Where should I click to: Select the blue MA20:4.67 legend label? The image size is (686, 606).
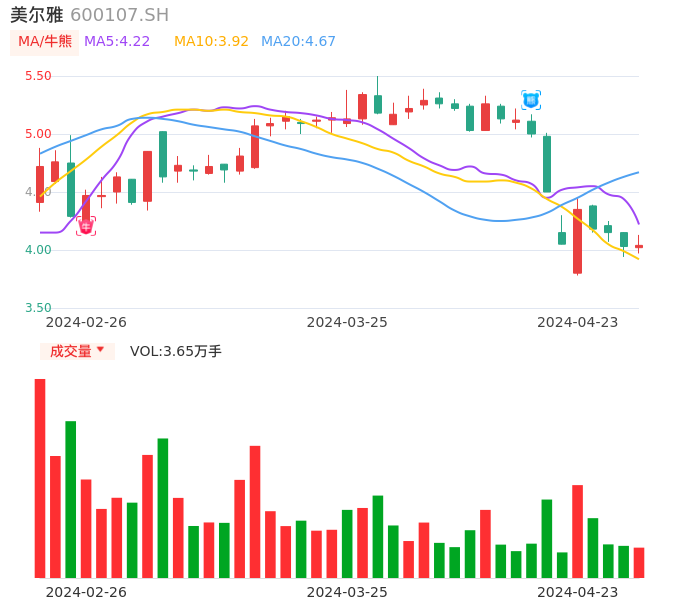tap(298, 42)
